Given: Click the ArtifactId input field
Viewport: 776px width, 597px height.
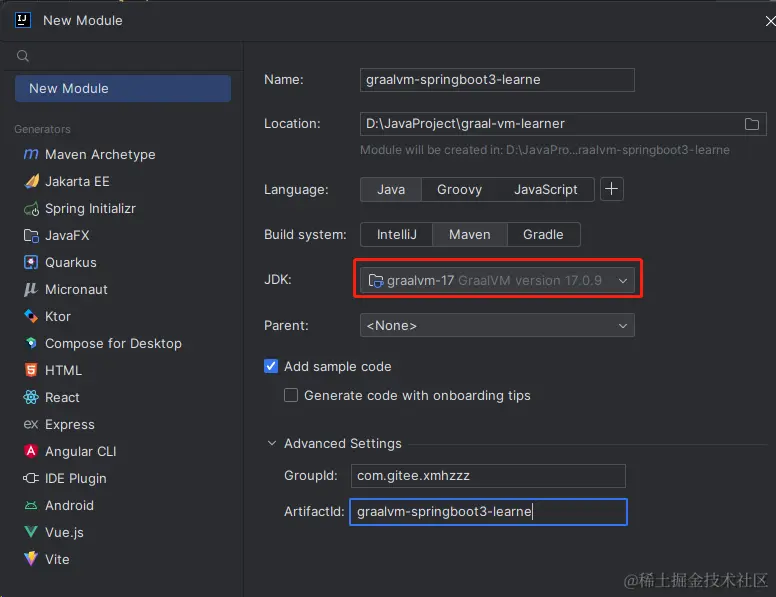Looking at the screenshot, I should coord(488,512).
